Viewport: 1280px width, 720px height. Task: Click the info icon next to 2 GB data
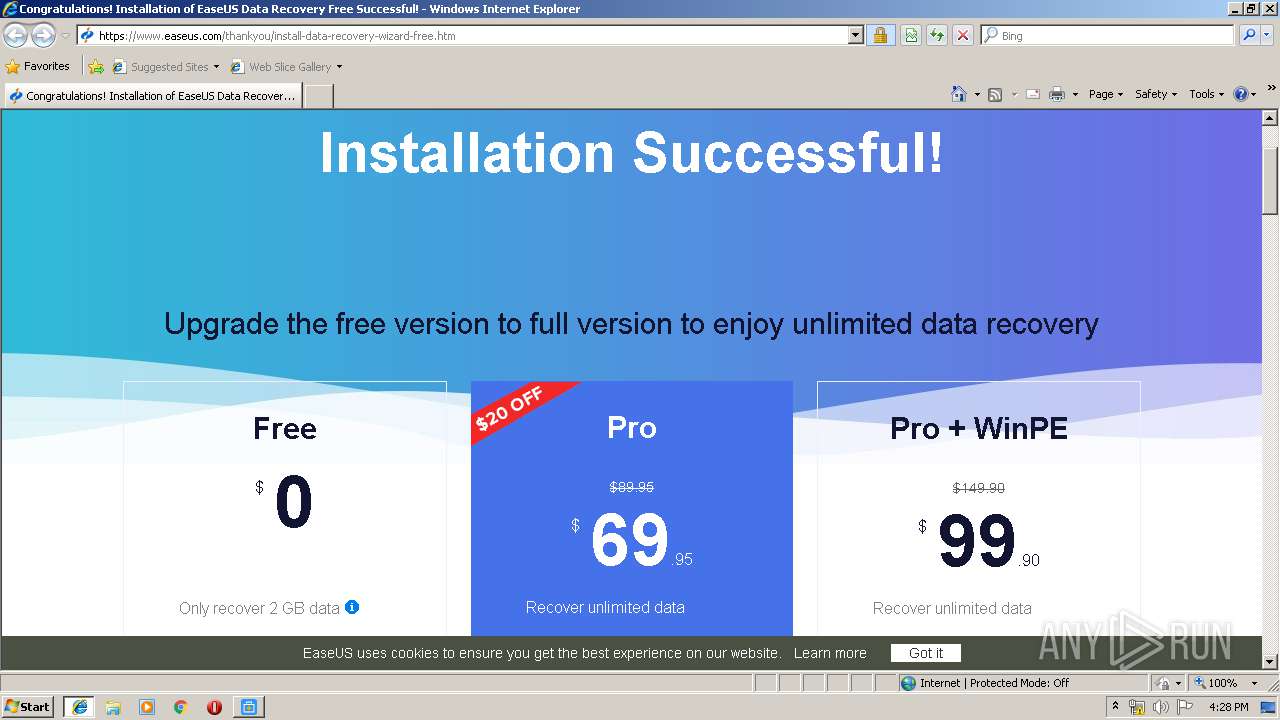click(352, 607)
